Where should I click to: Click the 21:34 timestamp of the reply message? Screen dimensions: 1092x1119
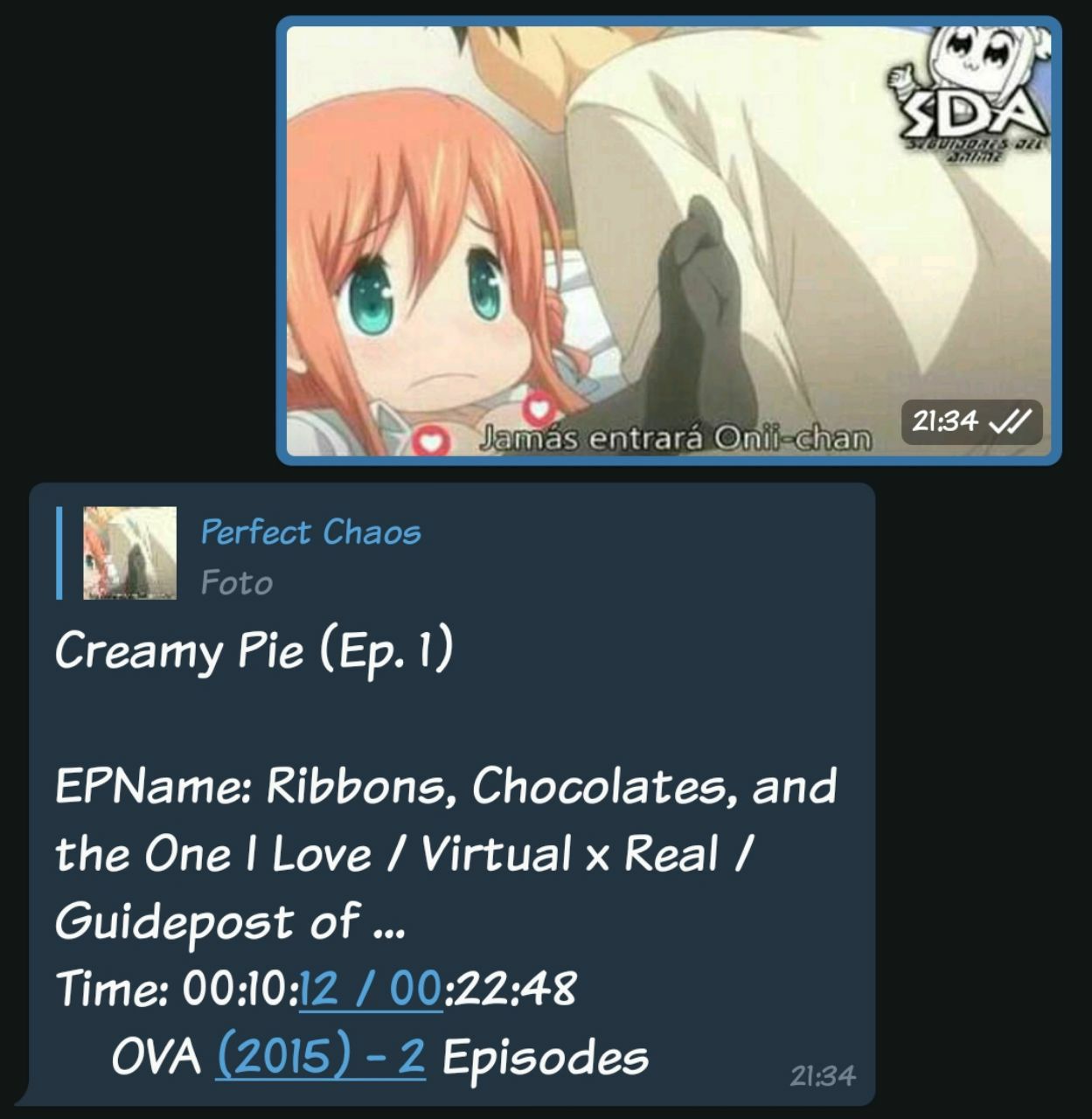[823, 1076]
